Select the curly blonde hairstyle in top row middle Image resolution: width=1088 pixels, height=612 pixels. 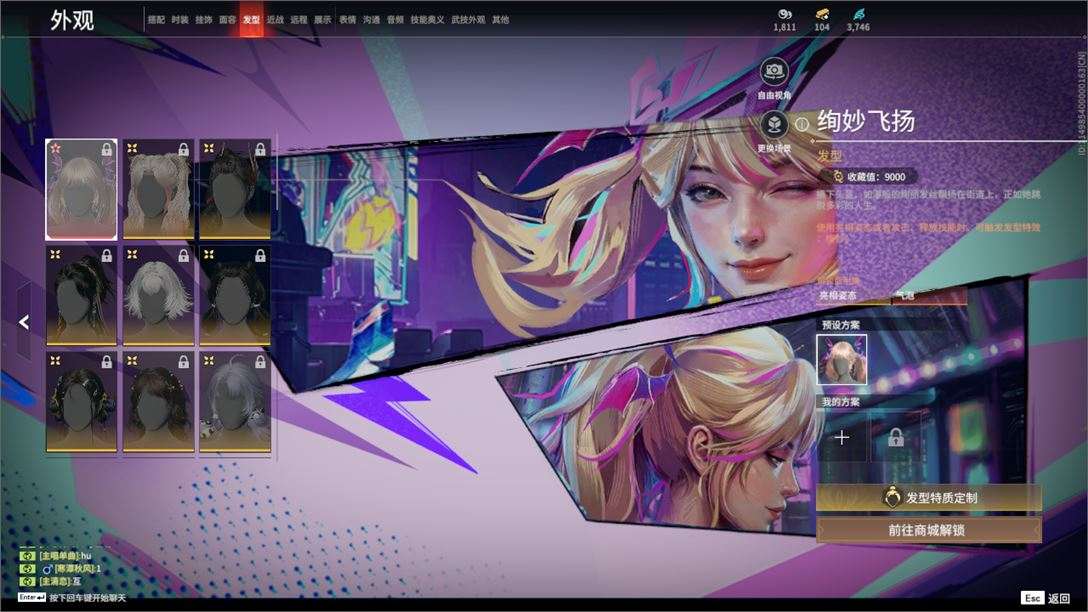click(158, 189)
